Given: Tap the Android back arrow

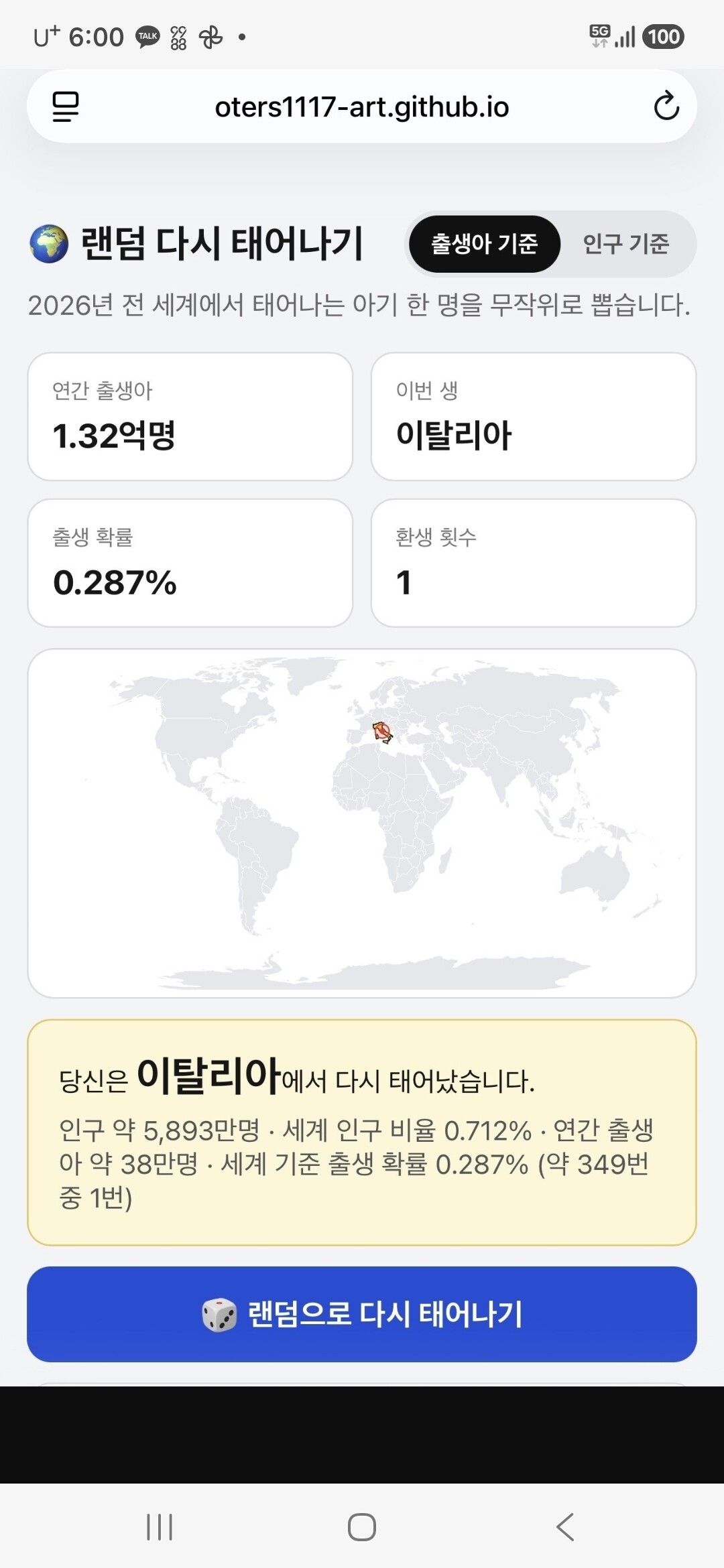Looking at the screenshot, I should click(x=565, y=1527).
